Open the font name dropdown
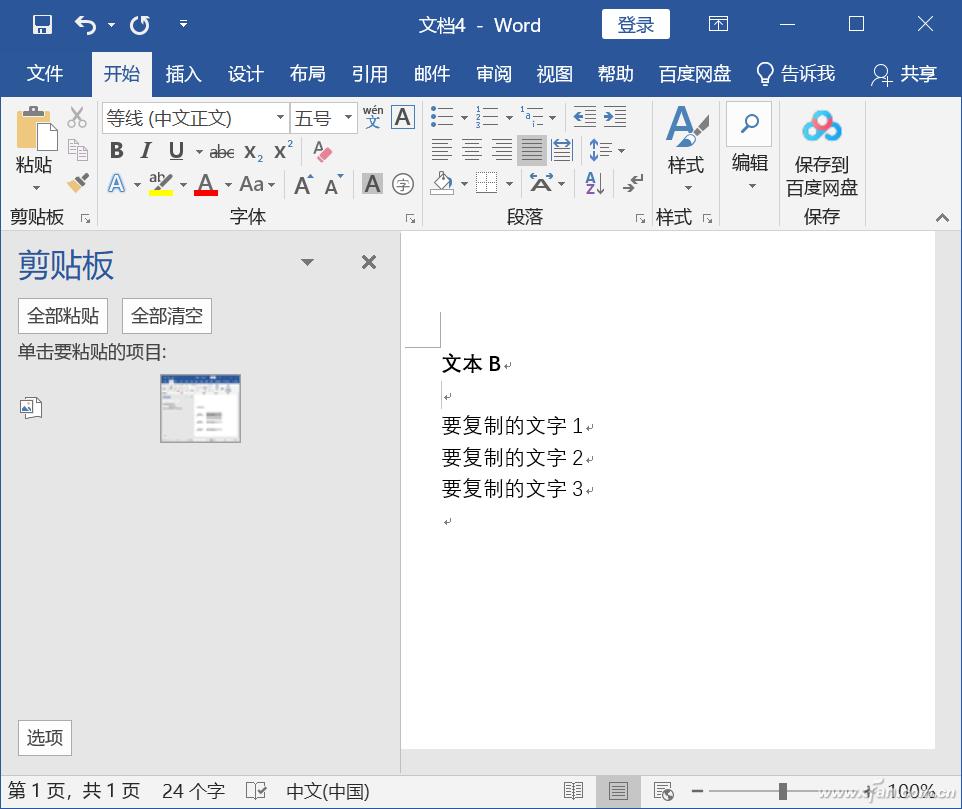Image resolution: width=962 pixels, height=809 pixels. coord(281,117)
